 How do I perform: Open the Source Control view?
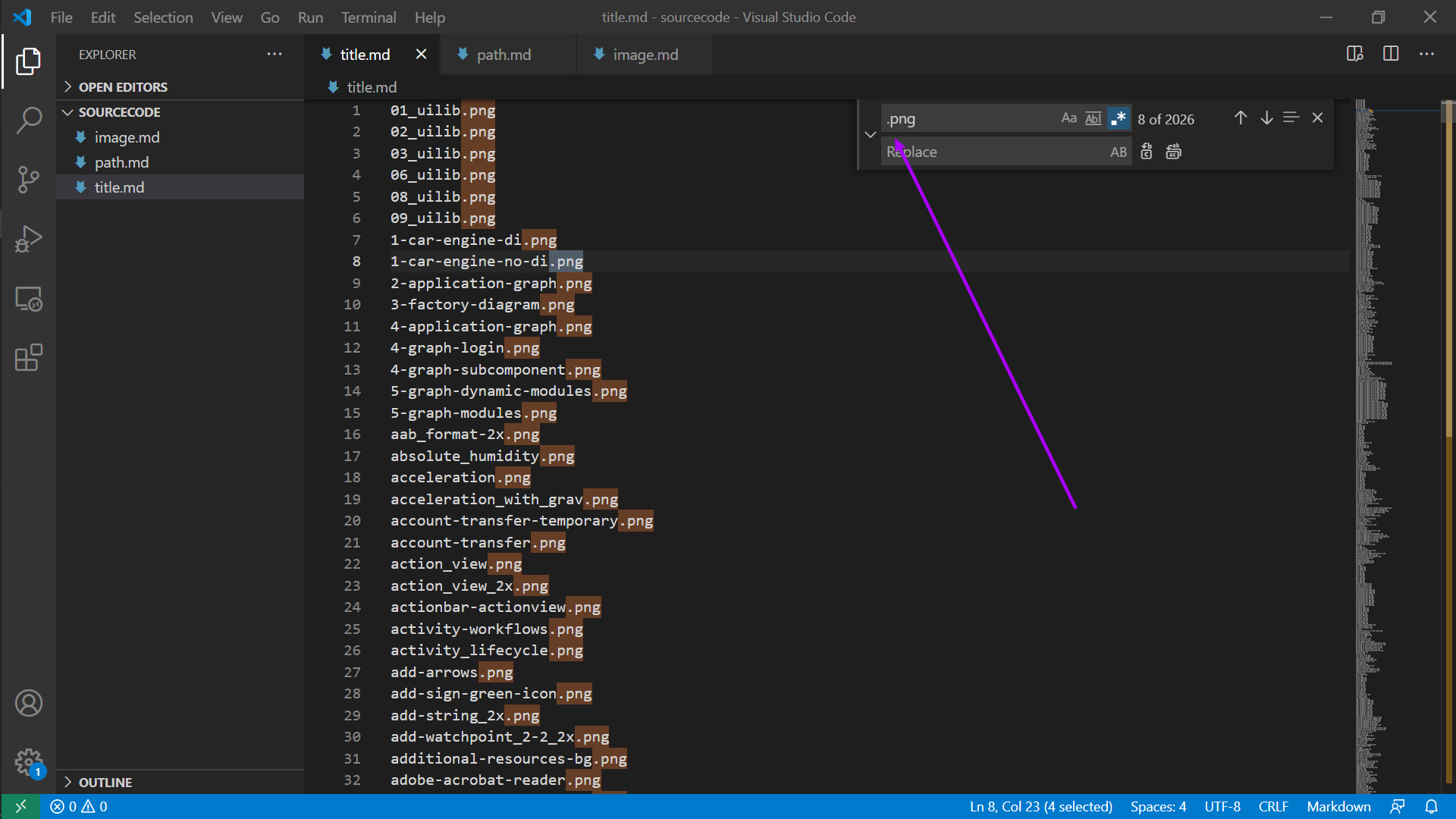(x=28, y=180)
